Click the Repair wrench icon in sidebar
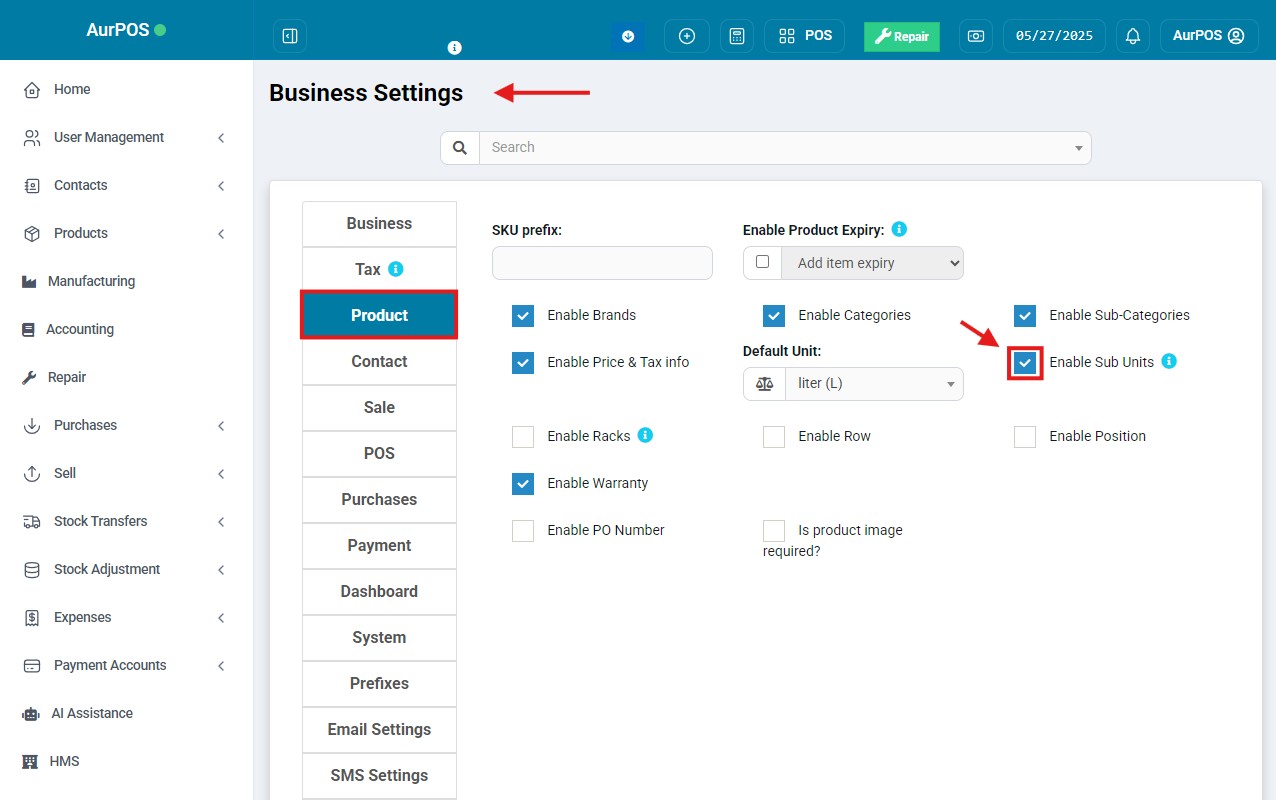Image resolution: width=1276 pixels, height=800 pixels. coord(29,378)
